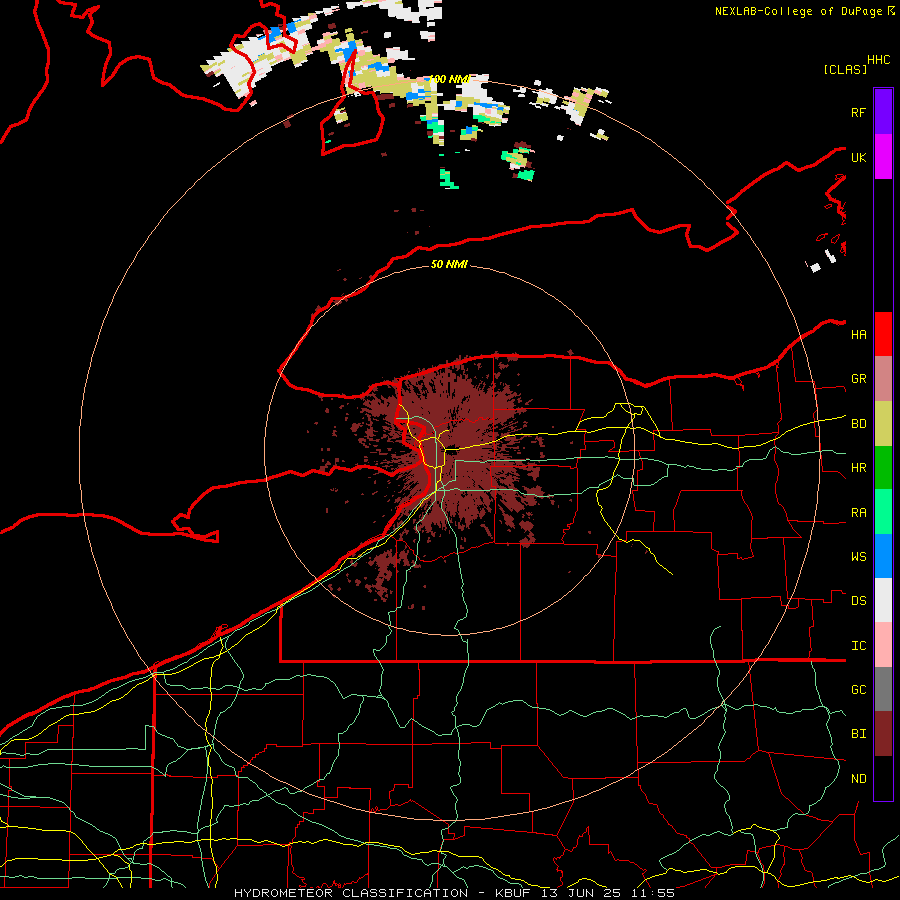Click the WS legend label
Screen dimensions: 900x900
click(x=859, y=557)
